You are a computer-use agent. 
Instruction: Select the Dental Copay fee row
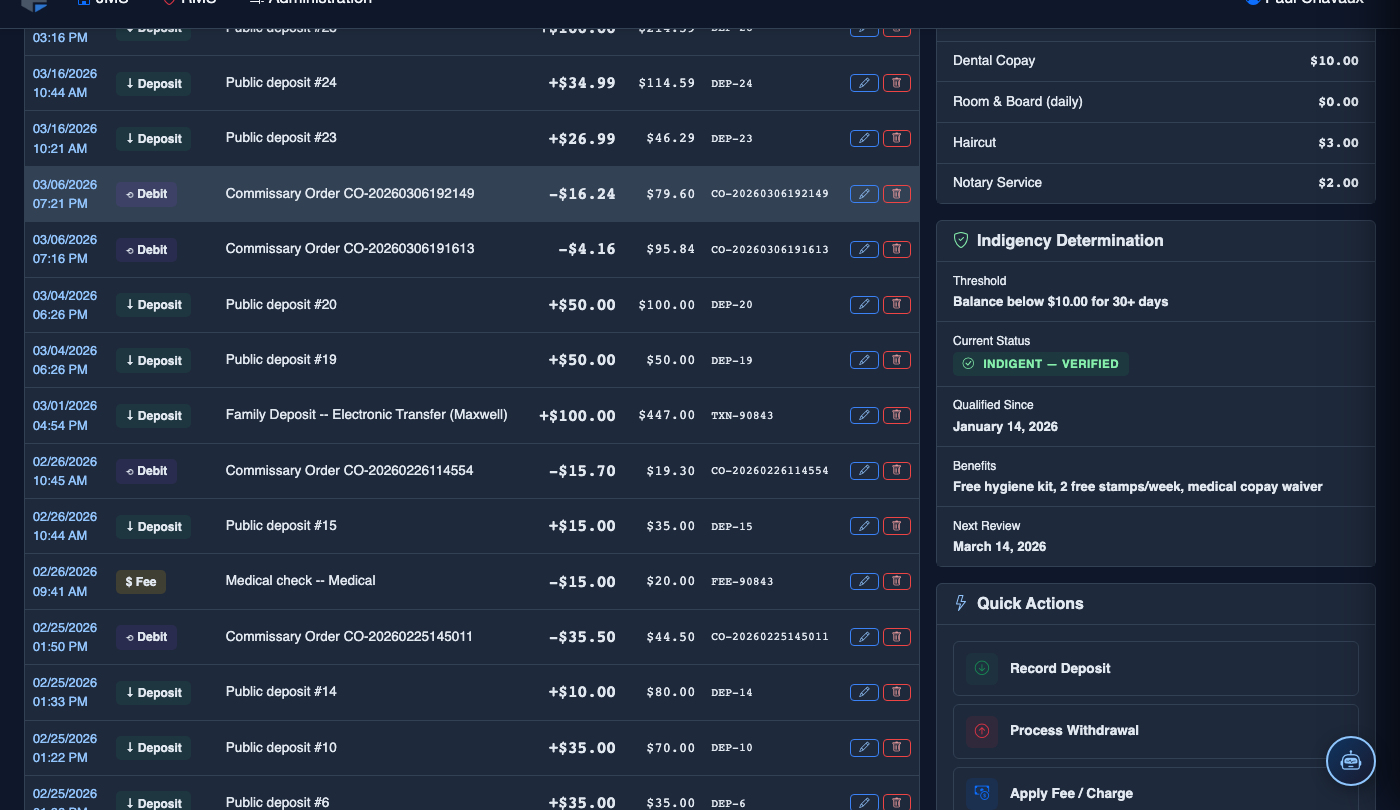pos(1156,61)
